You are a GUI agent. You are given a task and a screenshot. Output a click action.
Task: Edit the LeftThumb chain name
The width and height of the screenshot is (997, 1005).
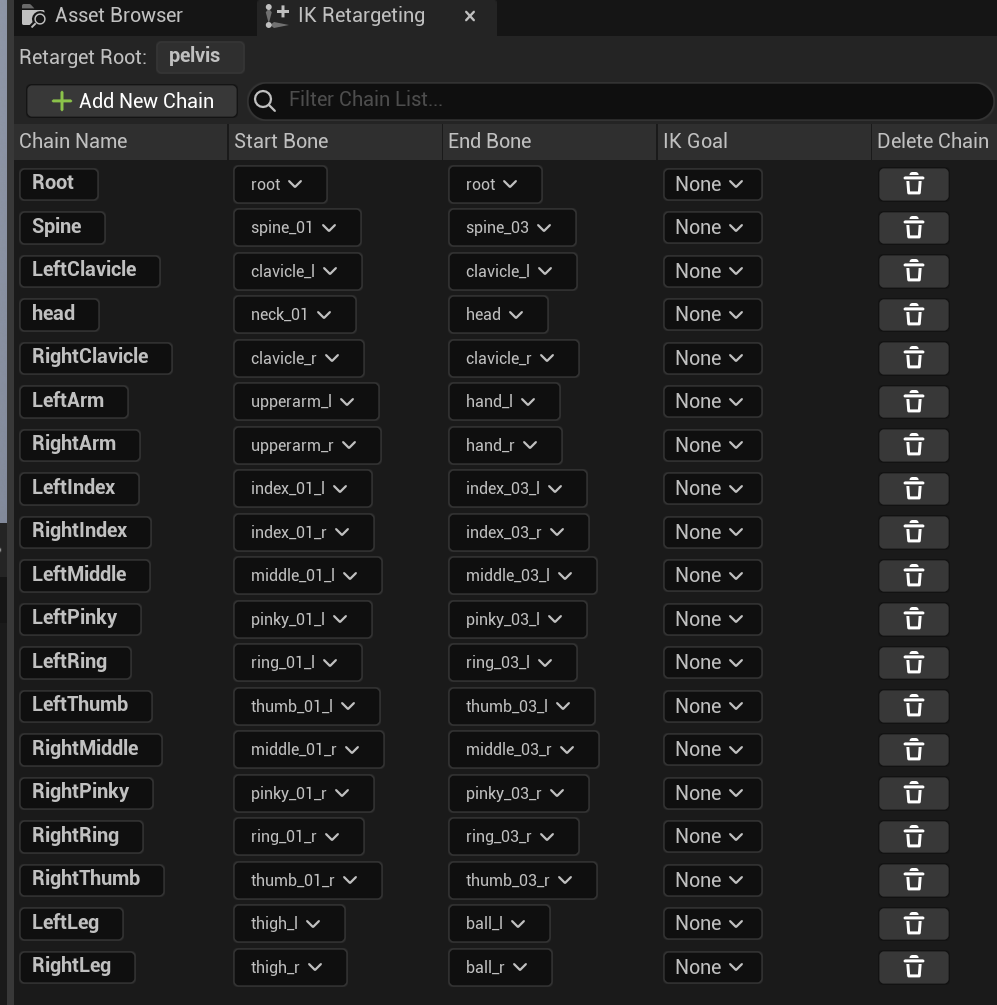pyautogui.click(x=86, y=706)
